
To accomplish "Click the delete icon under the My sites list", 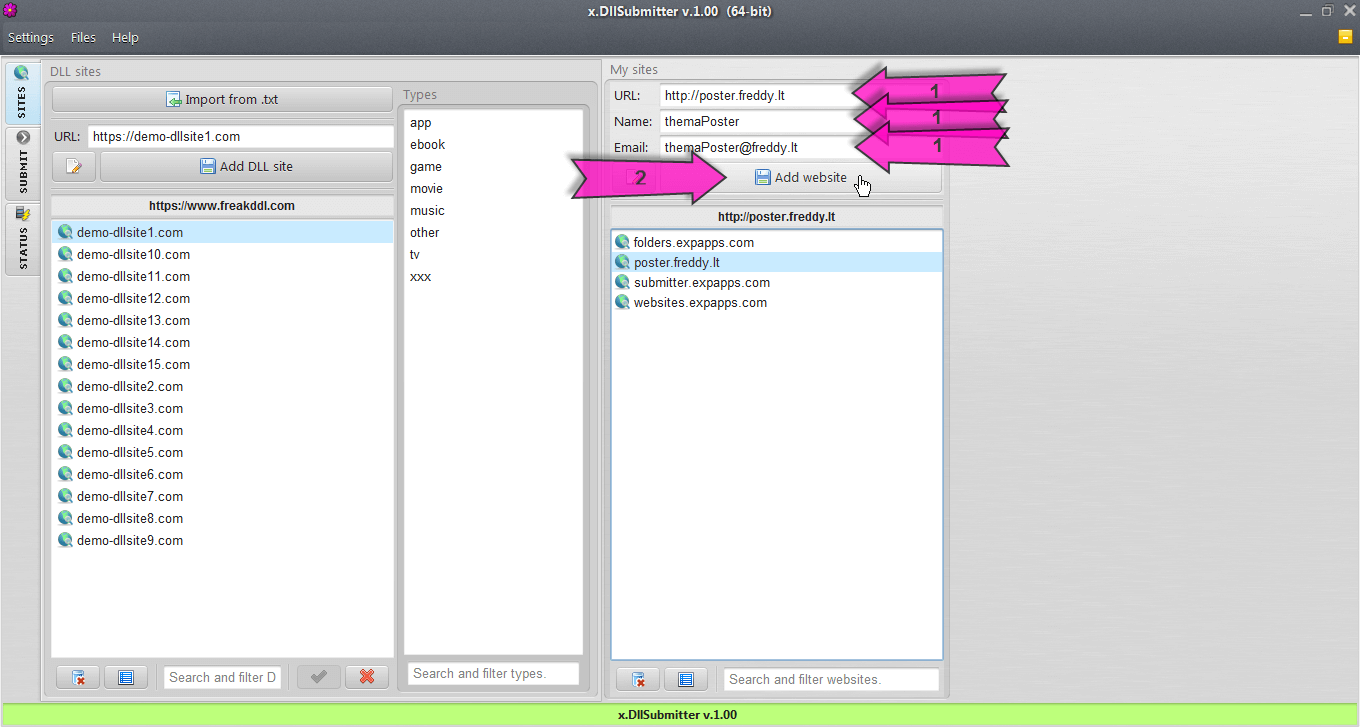I will 637,679.
